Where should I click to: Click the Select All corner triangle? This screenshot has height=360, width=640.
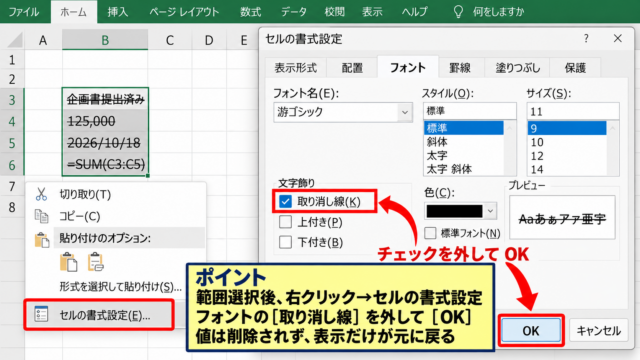15,40
